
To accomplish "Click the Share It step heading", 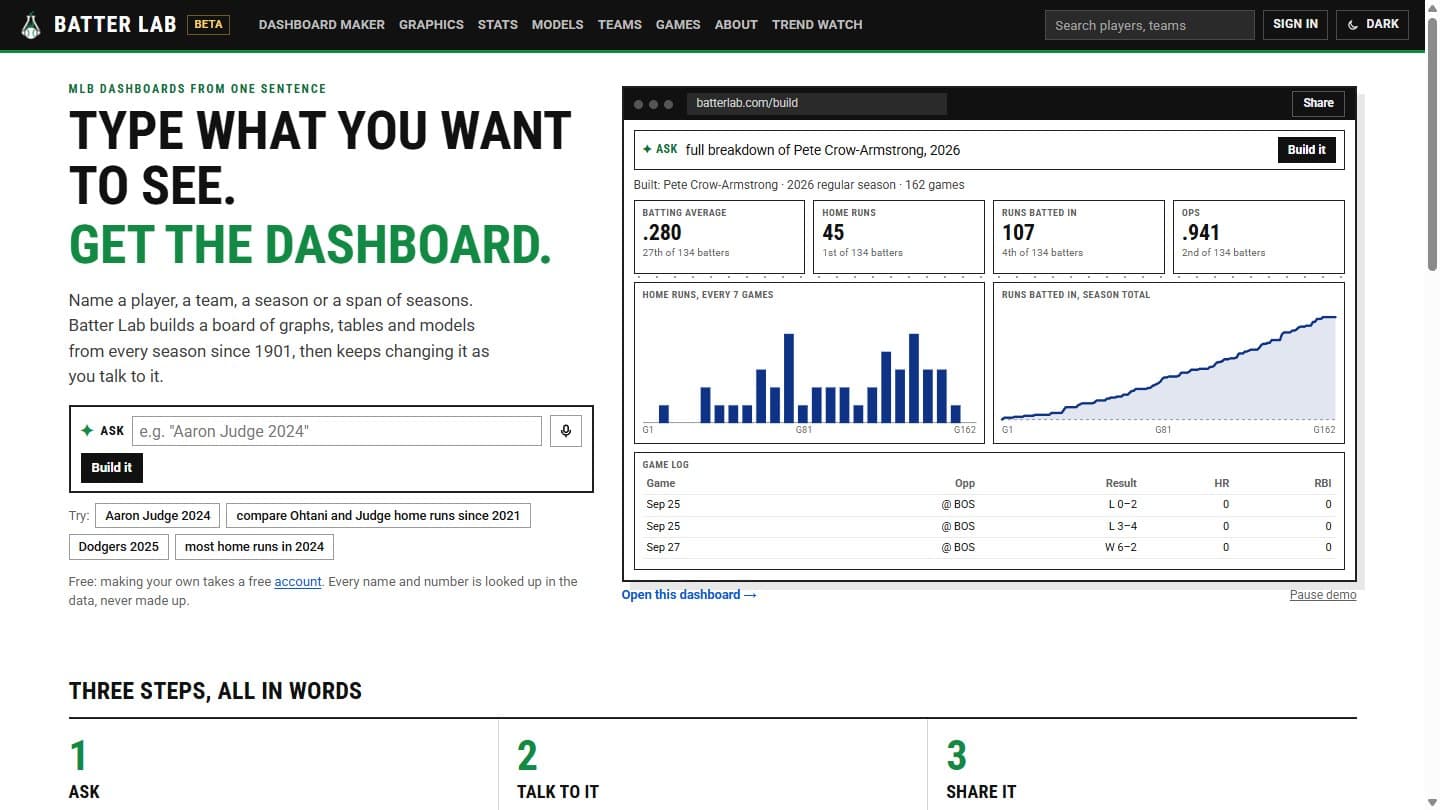I will click(x=981, y=792).
